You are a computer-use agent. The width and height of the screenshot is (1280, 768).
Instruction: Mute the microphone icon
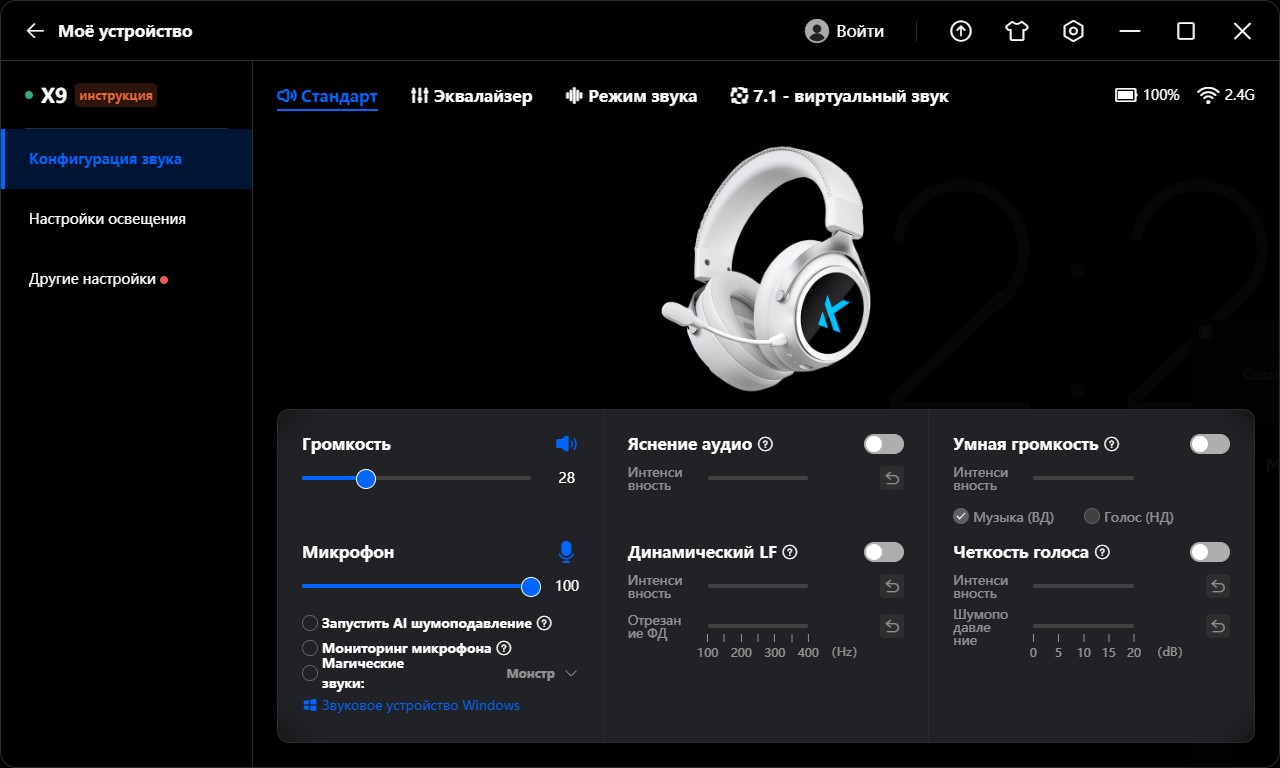567,552
